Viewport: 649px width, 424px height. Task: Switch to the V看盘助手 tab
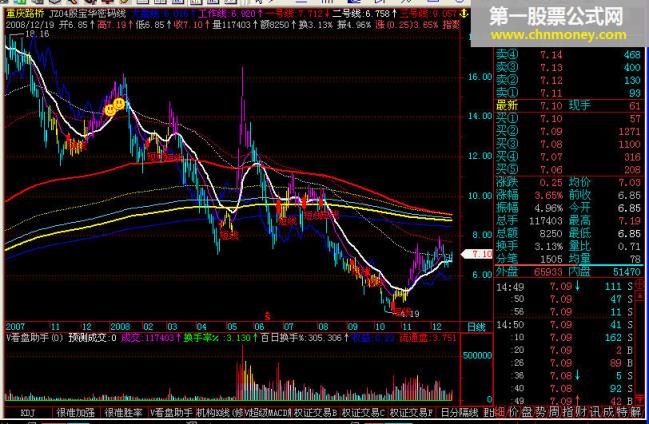point(171,413)
